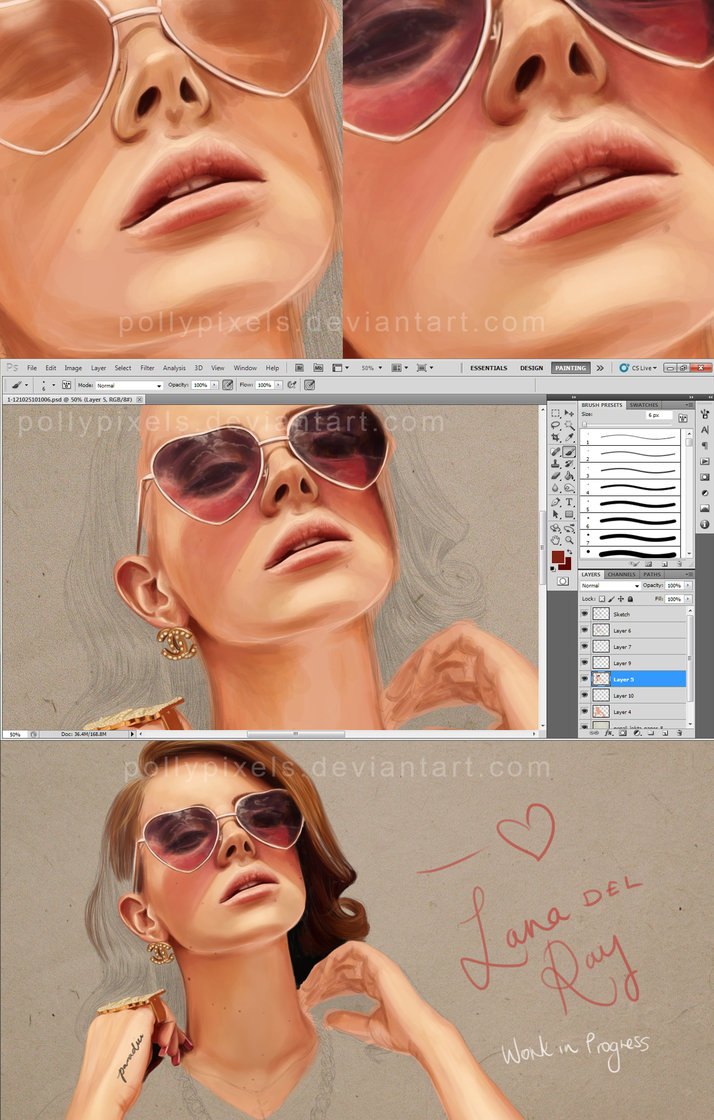This screenshot has width=714, height=1120.
Task: Select the Hand tool
Action: pos(555,540)
